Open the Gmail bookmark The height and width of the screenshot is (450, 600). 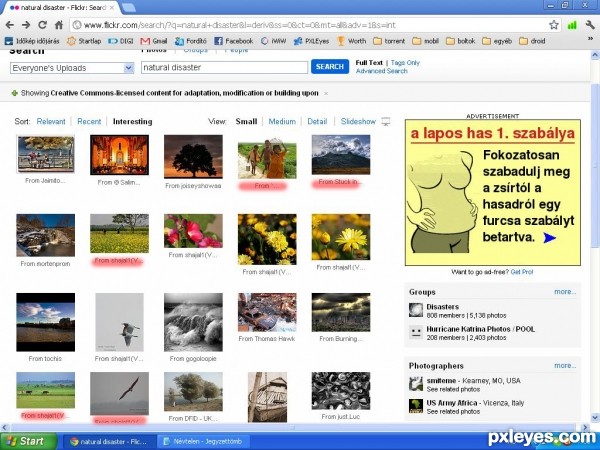154,41
